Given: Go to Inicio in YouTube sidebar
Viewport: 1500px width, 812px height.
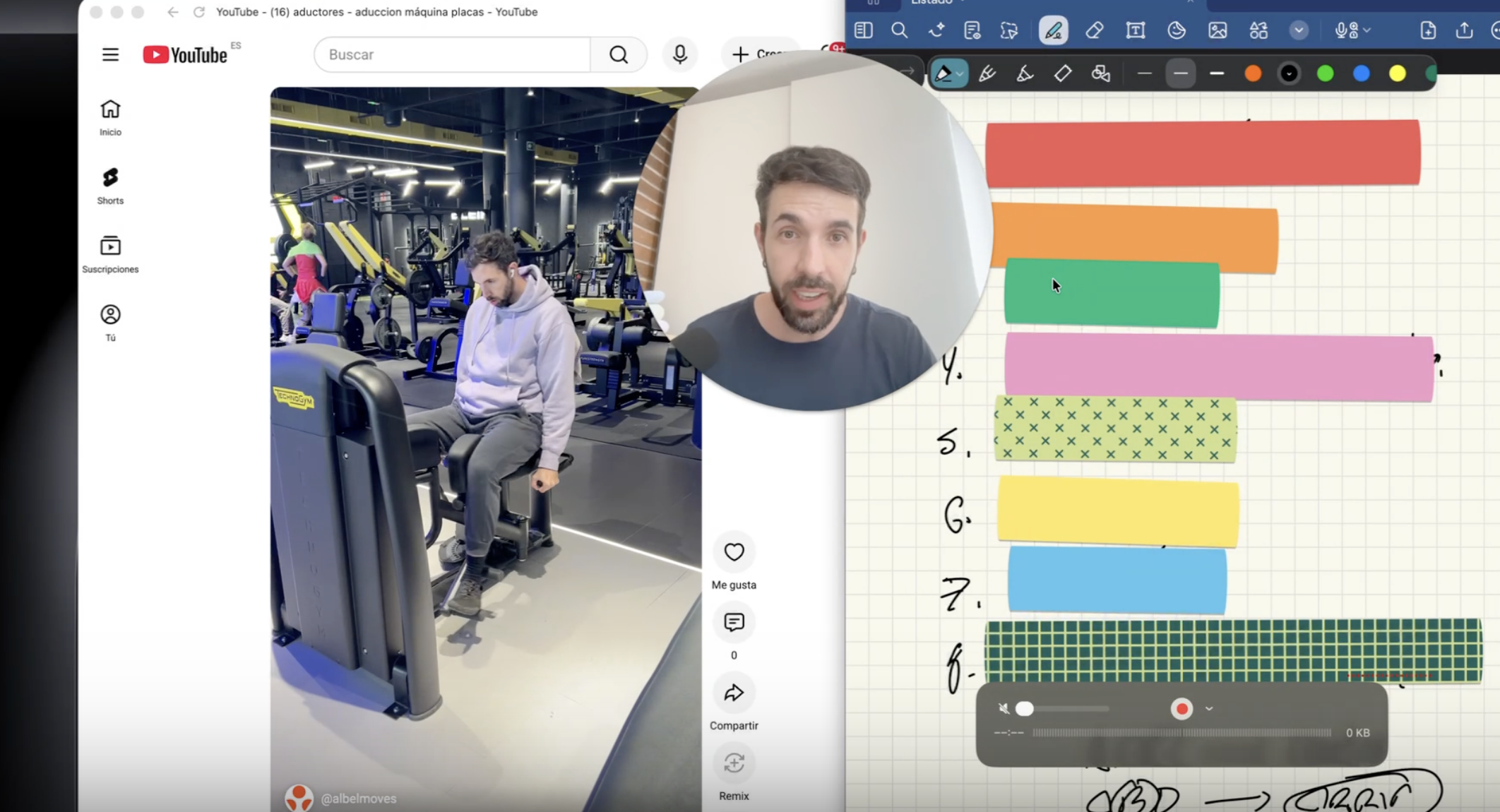Looking at the screenshot, I should [x=110, y=118].
